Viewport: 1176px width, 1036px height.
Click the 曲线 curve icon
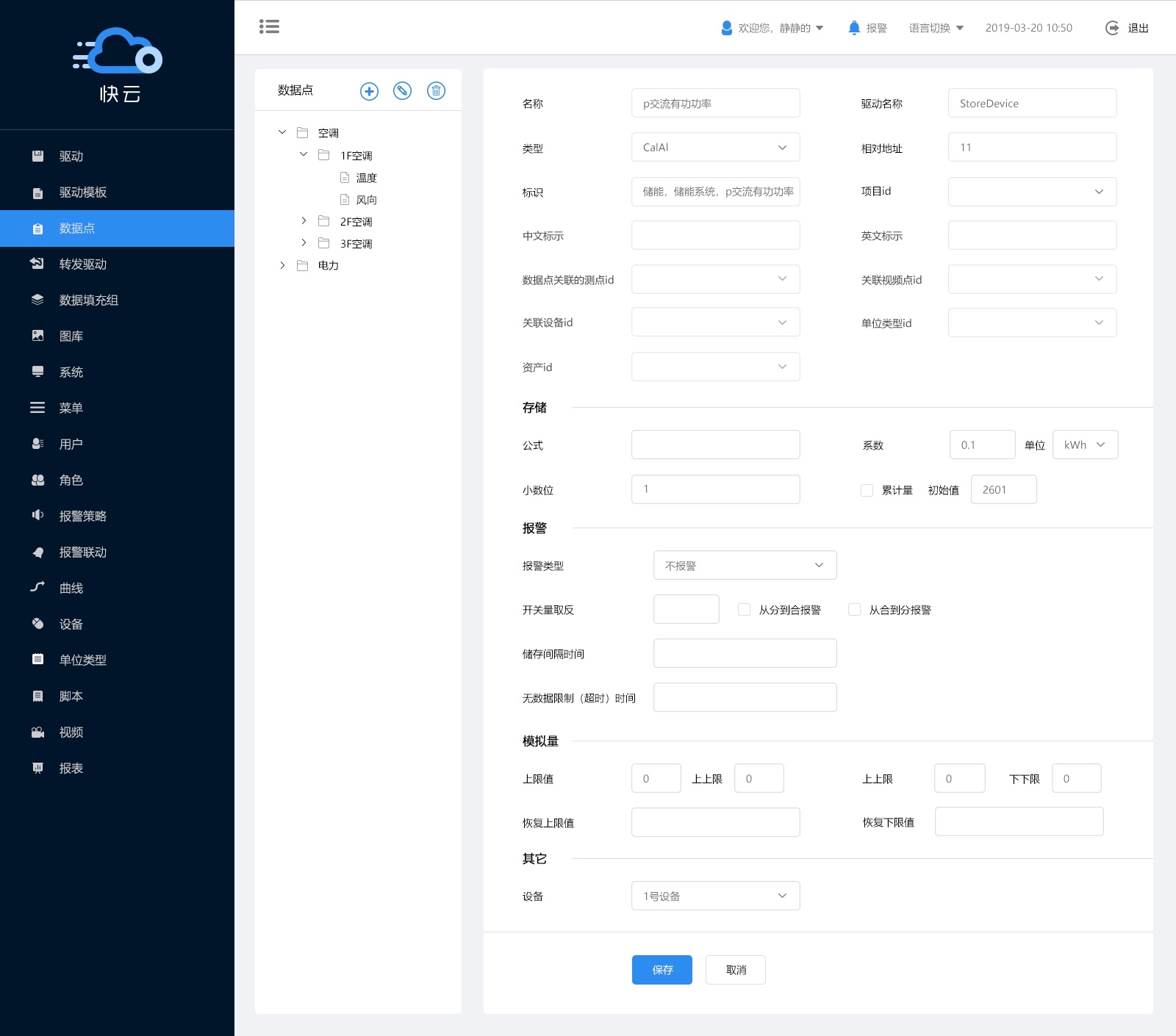pos(37,587)
